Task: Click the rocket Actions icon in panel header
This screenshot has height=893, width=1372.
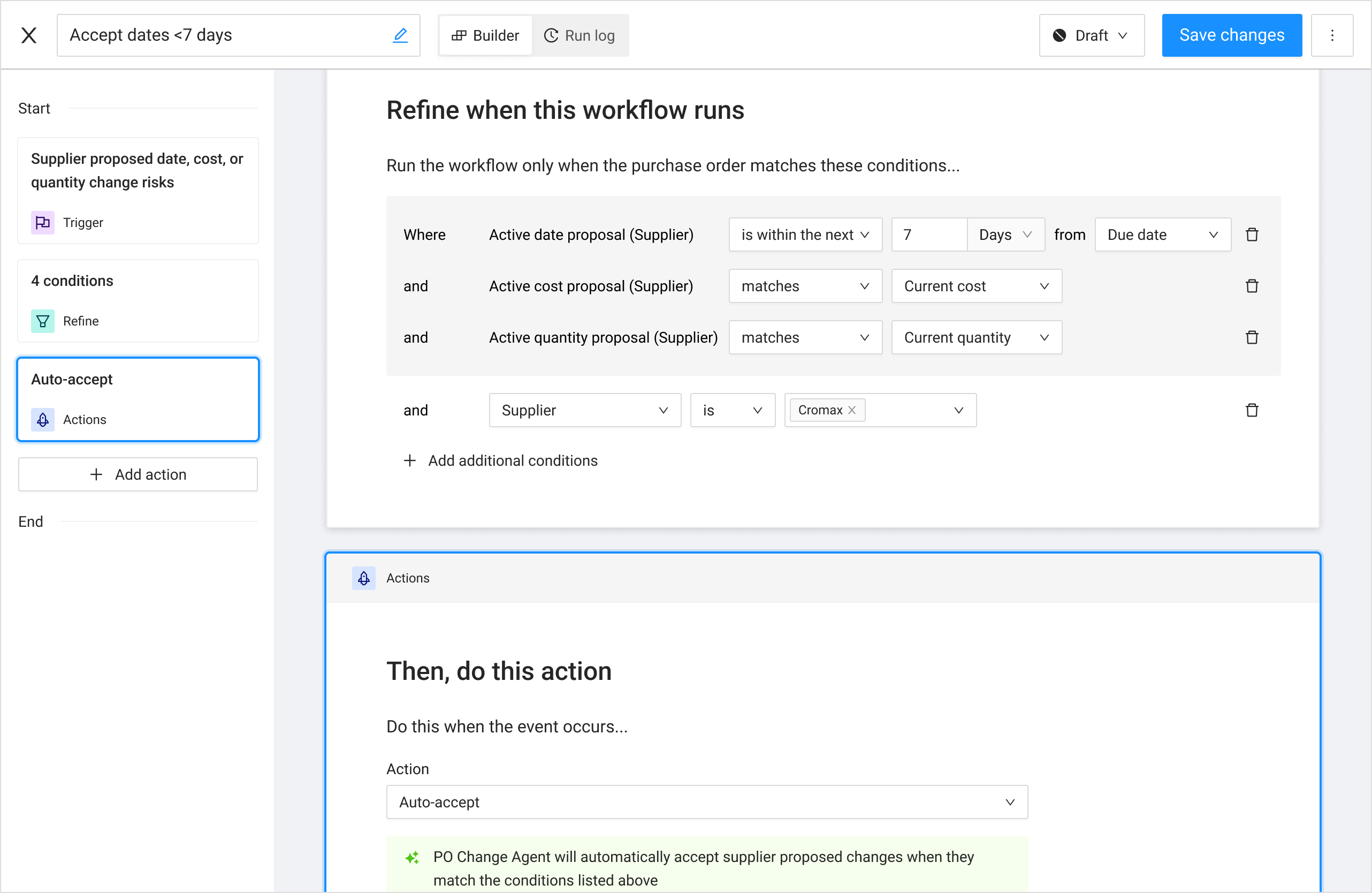Action: 364,578
